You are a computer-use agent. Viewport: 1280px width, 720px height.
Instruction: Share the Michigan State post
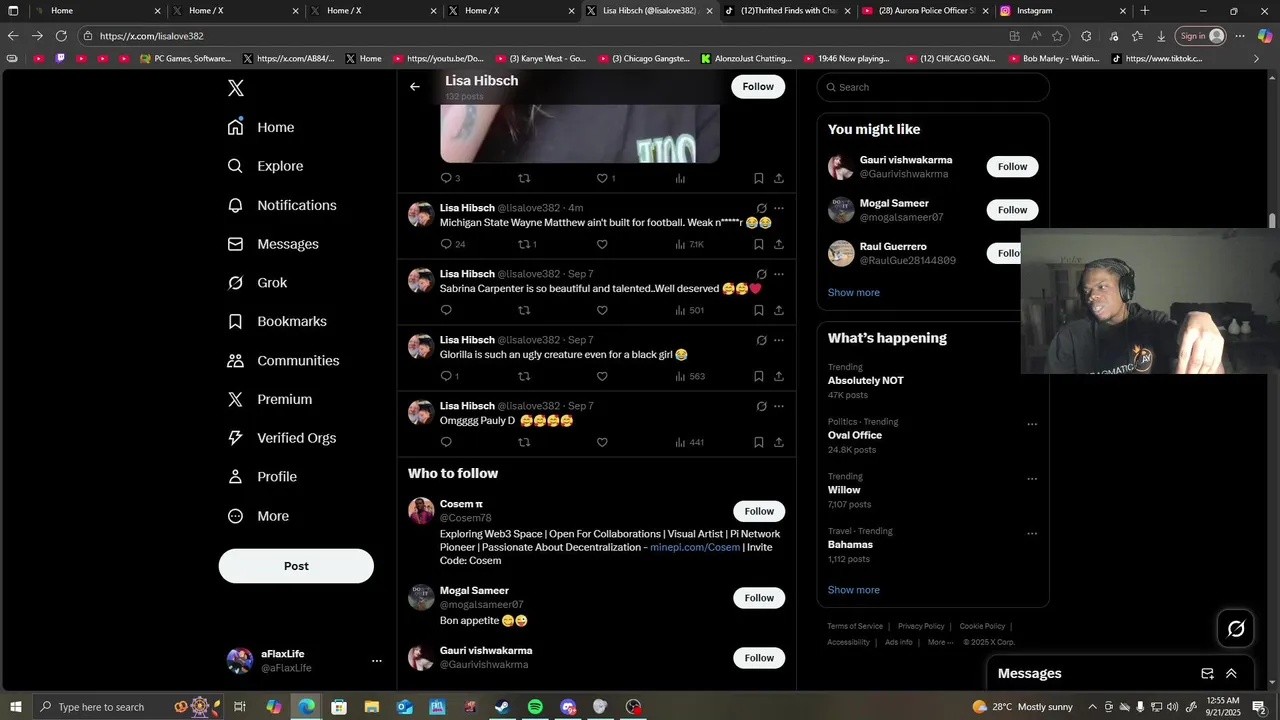pyautogui.click(x=779, y=244)
